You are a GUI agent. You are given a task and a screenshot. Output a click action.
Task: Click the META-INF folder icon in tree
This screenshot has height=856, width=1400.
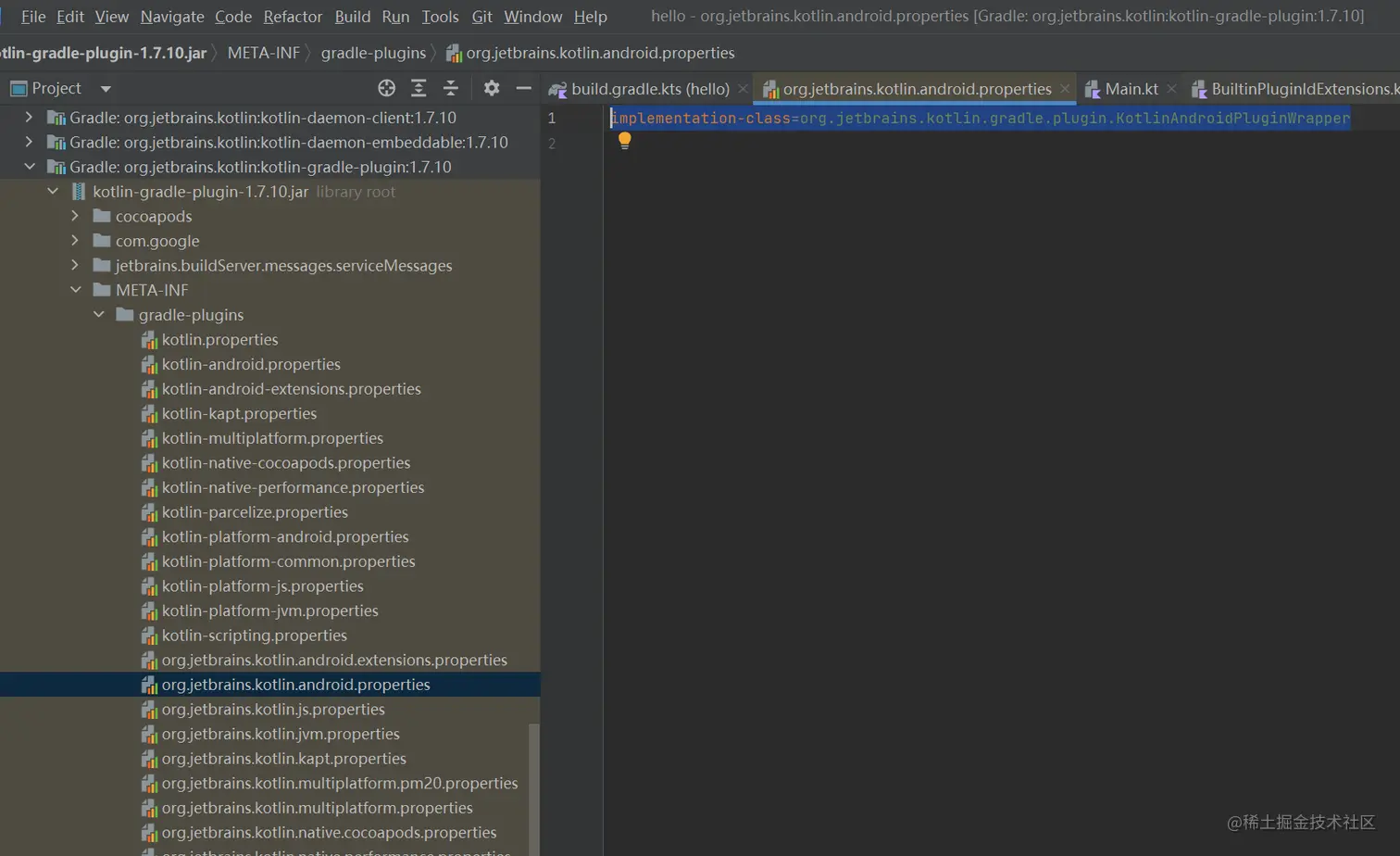coord(102,290)
